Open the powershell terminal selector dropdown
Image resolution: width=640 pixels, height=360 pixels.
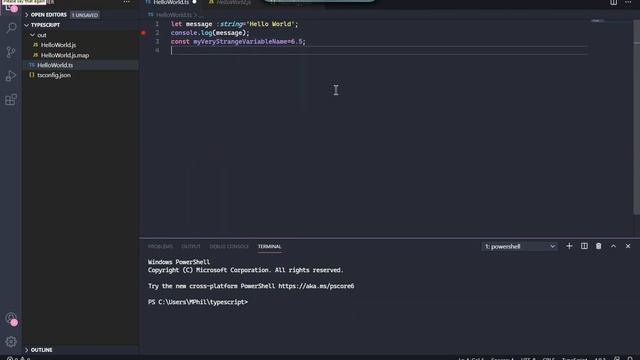coord(519,247)
